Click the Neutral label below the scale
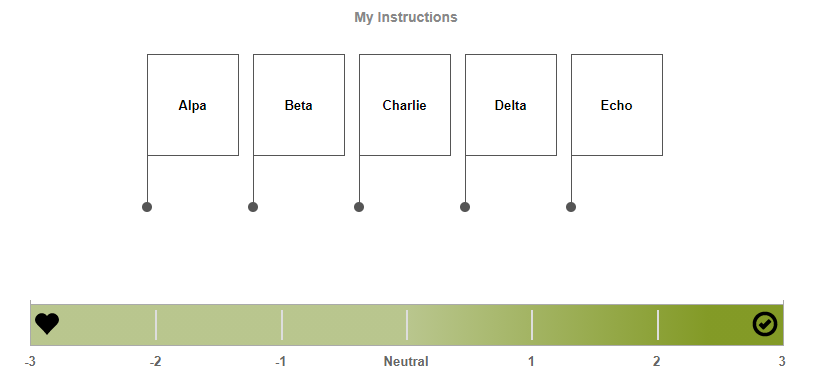 coord(406,362)
